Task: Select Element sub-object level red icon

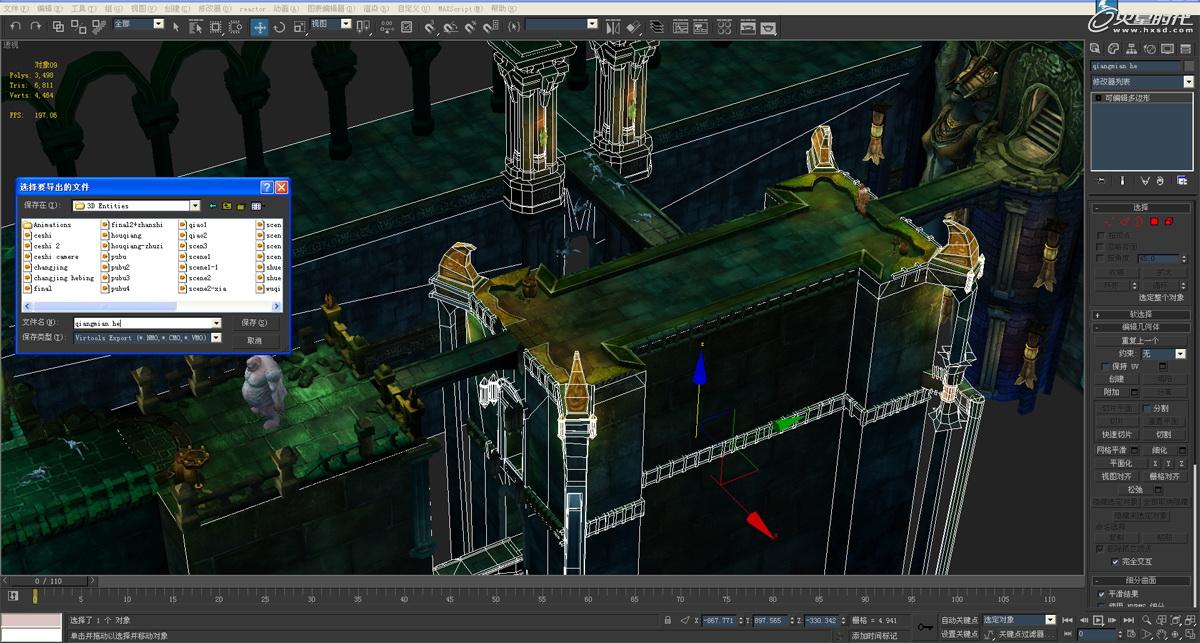Action: click(x=1168, y=220)
